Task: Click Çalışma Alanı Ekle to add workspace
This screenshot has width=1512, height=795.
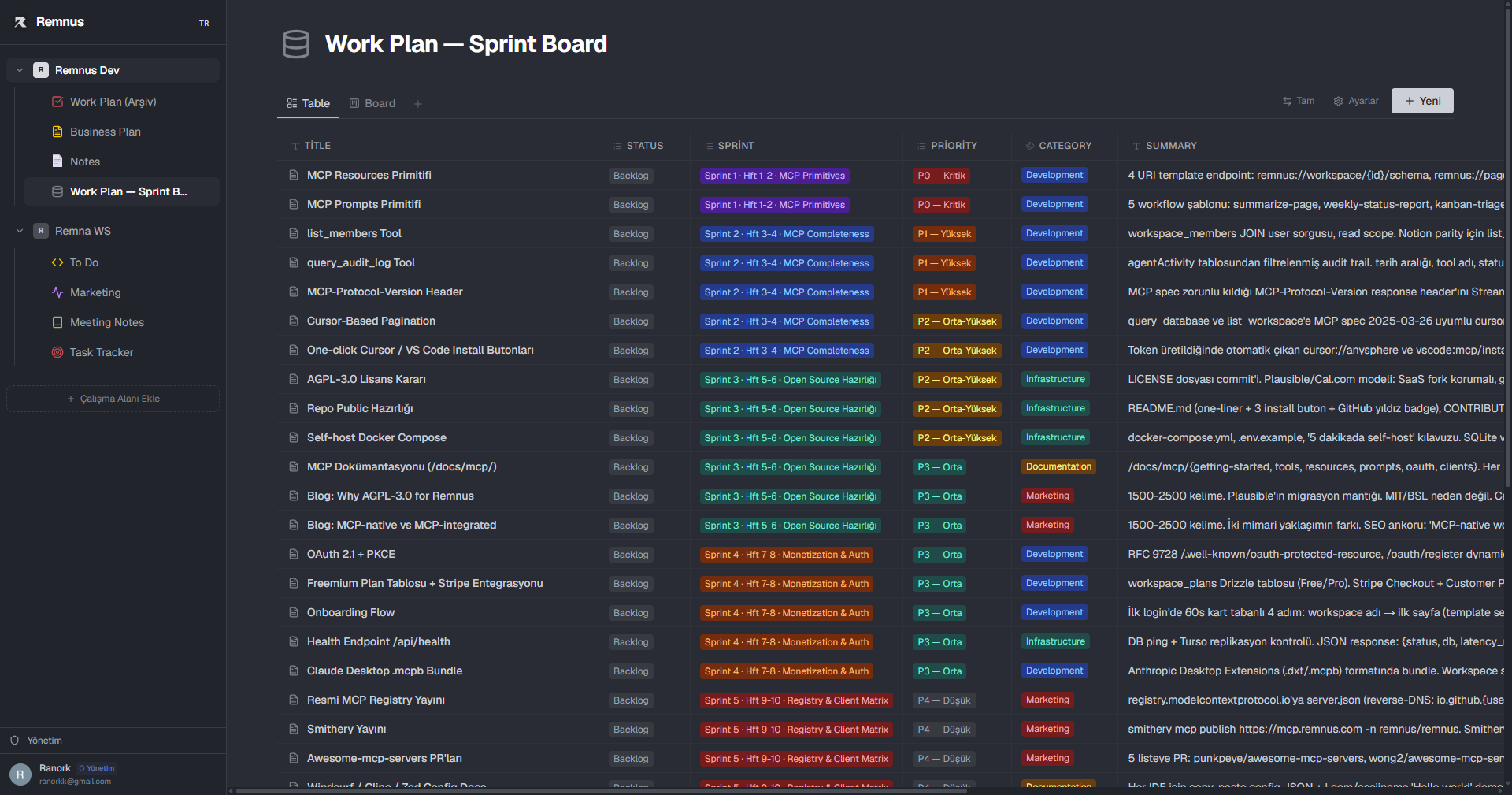Action: click(113, 399)
